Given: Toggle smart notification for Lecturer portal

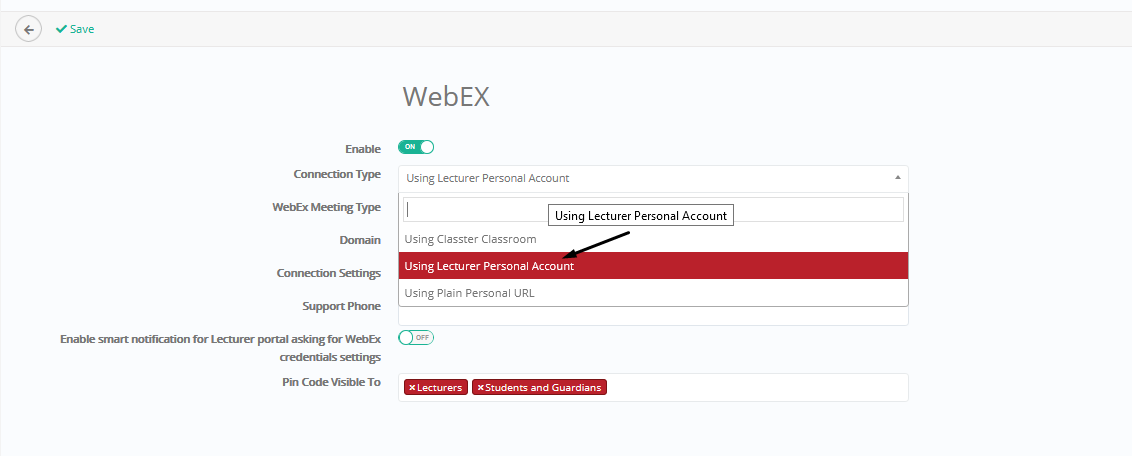Looking at the screenshot, I should (x=416, y=338).
